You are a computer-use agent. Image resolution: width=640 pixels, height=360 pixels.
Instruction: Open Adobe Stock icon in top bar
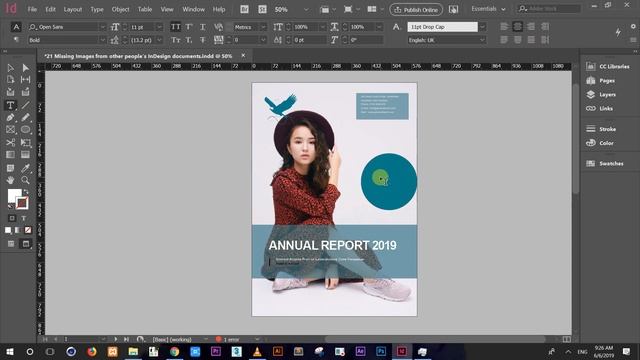[262, 9]
